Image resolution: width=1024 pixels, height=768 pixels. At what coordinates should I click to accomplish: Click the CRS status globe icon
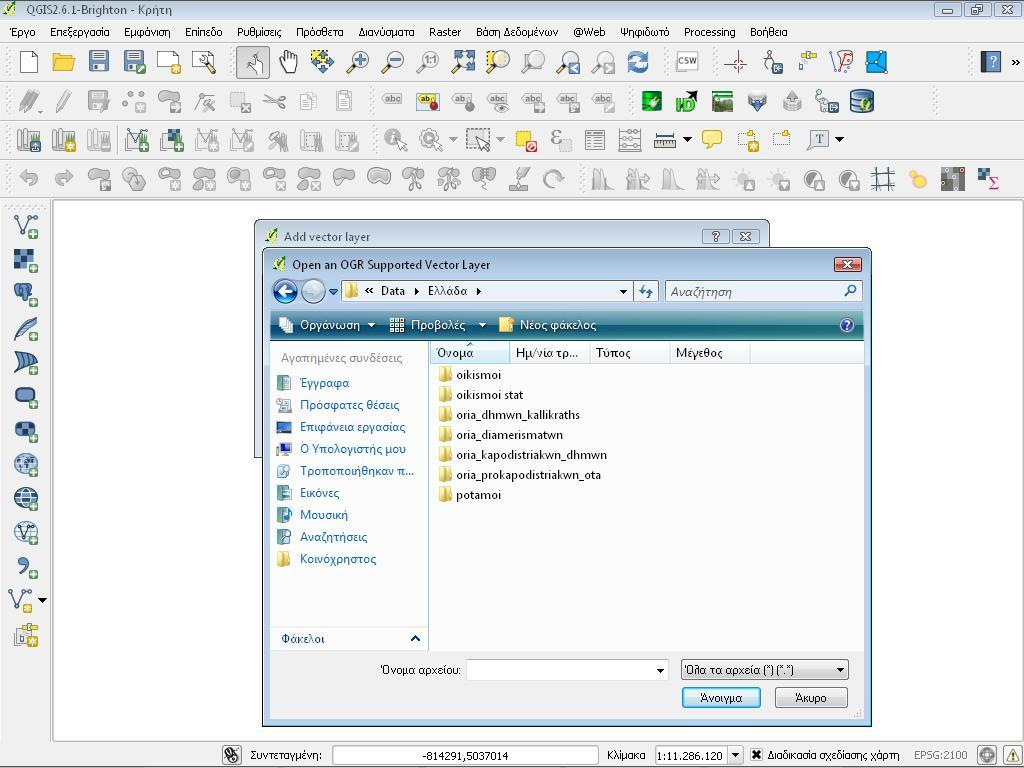986,755
